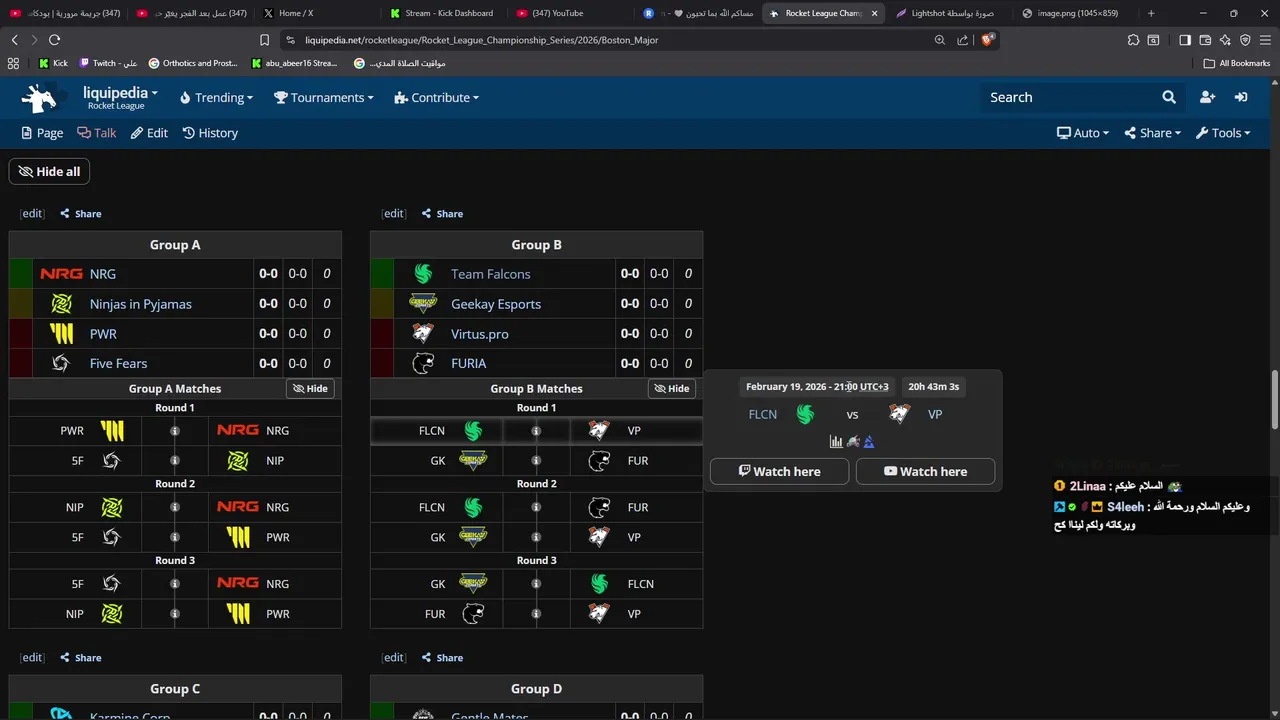Click the match statistics bar-chart icon in popup

click(x=836, y=442)
